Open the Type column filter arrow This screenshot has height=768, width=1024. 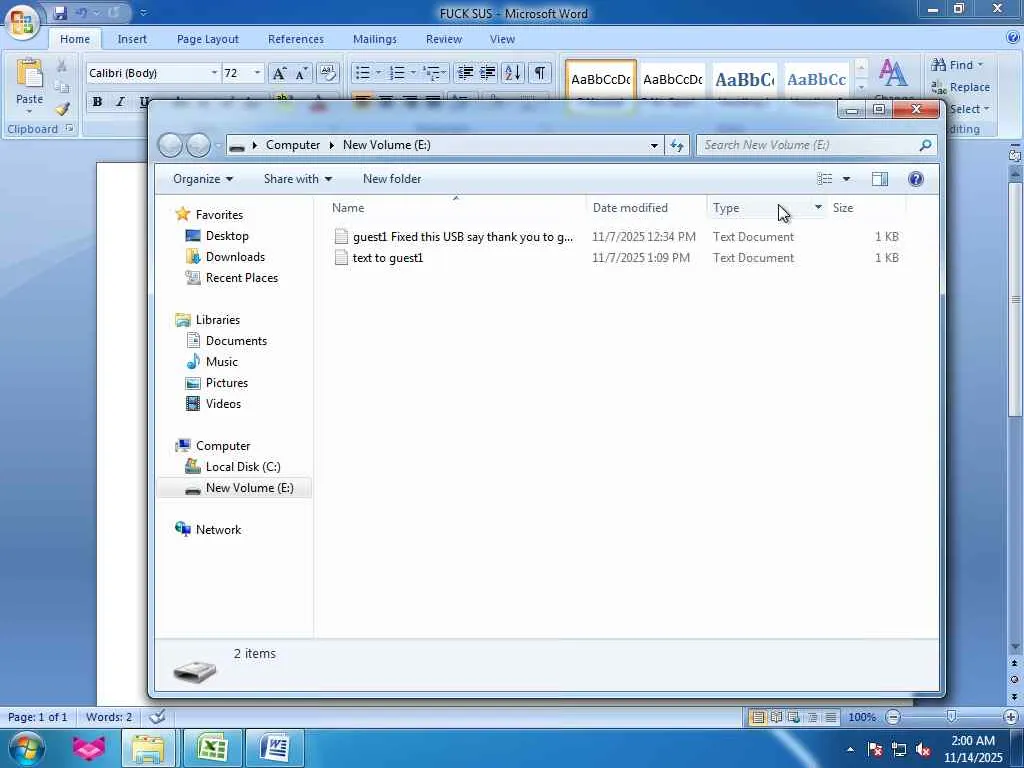click(818, 208)
